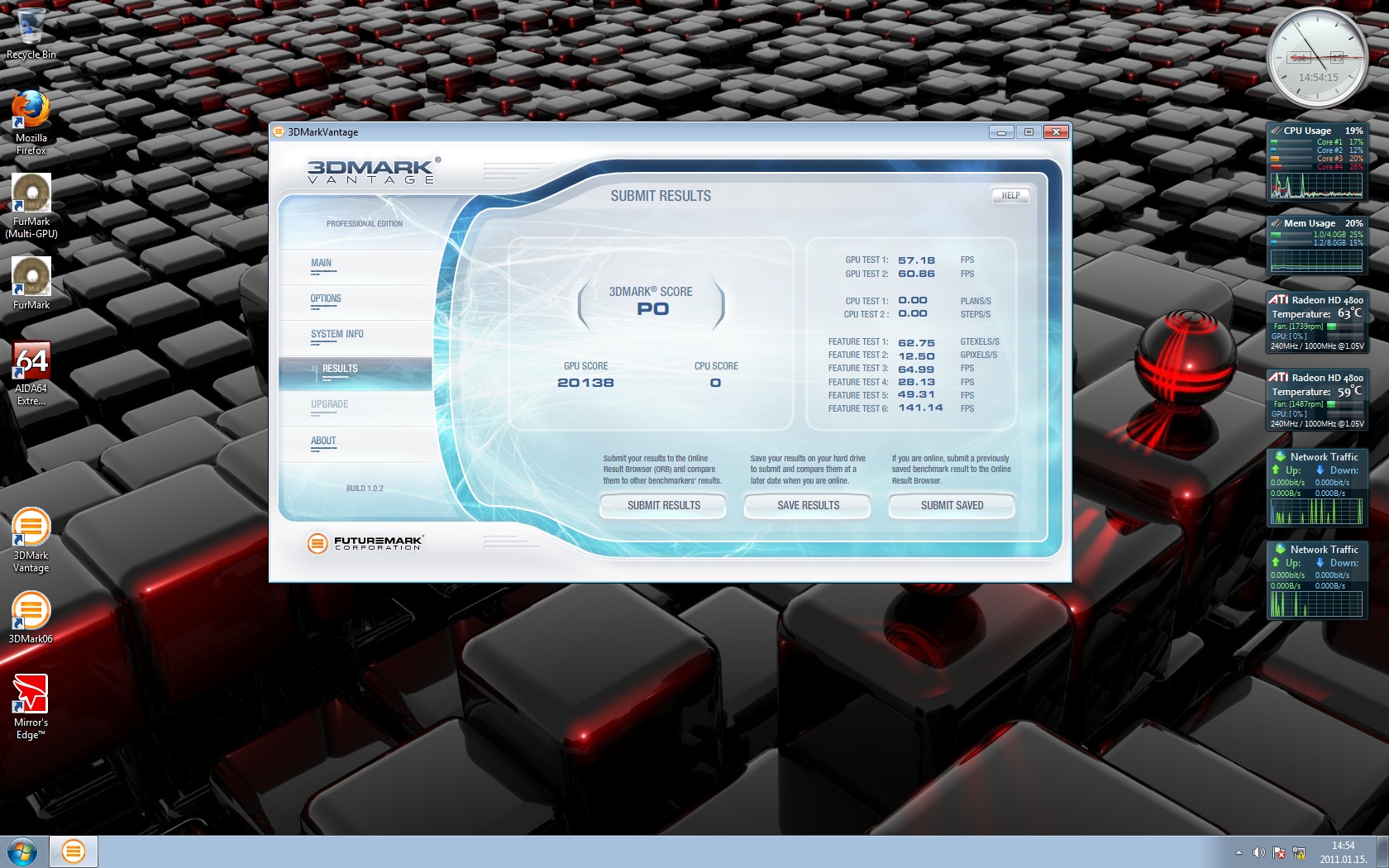Click the Show Desktop strip
This screenshot has width=1389, height=868.
[1382, 851]
